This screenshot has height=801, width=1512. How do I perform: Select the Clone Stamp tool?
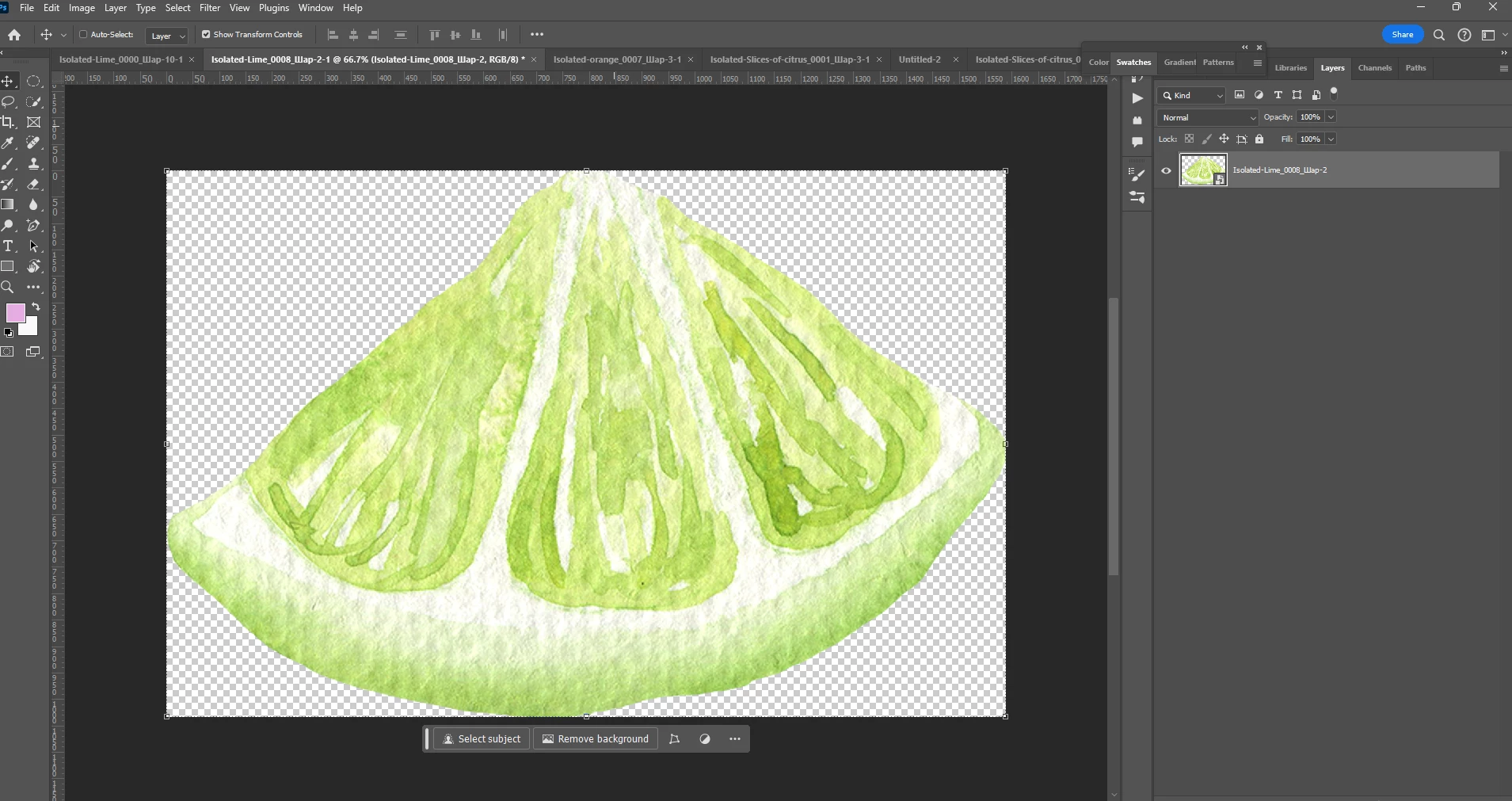click(x=33, y=163)
